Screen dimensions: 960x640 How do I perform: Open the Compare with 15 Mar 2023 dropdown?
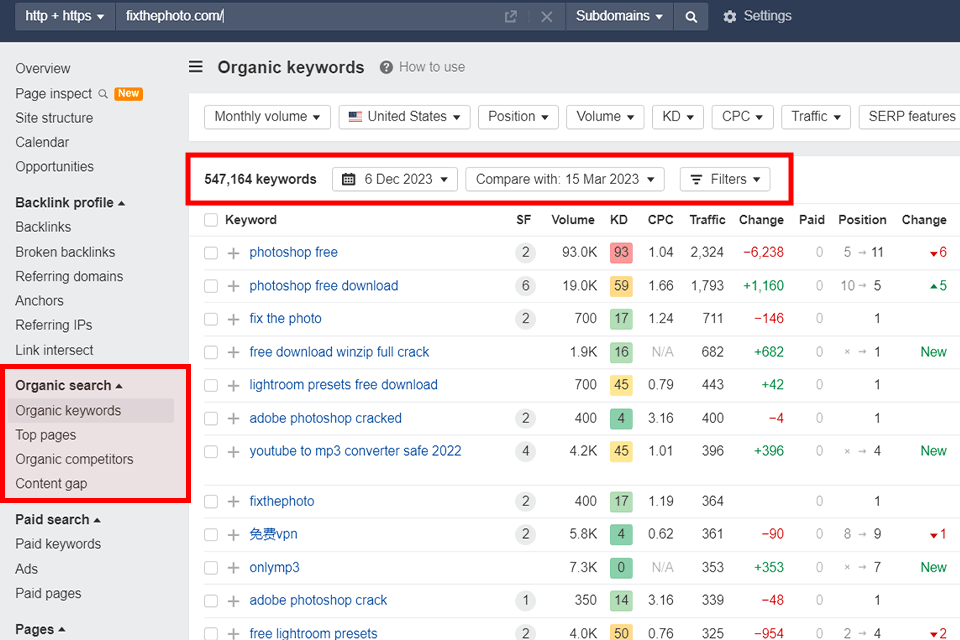pos(564,179)
